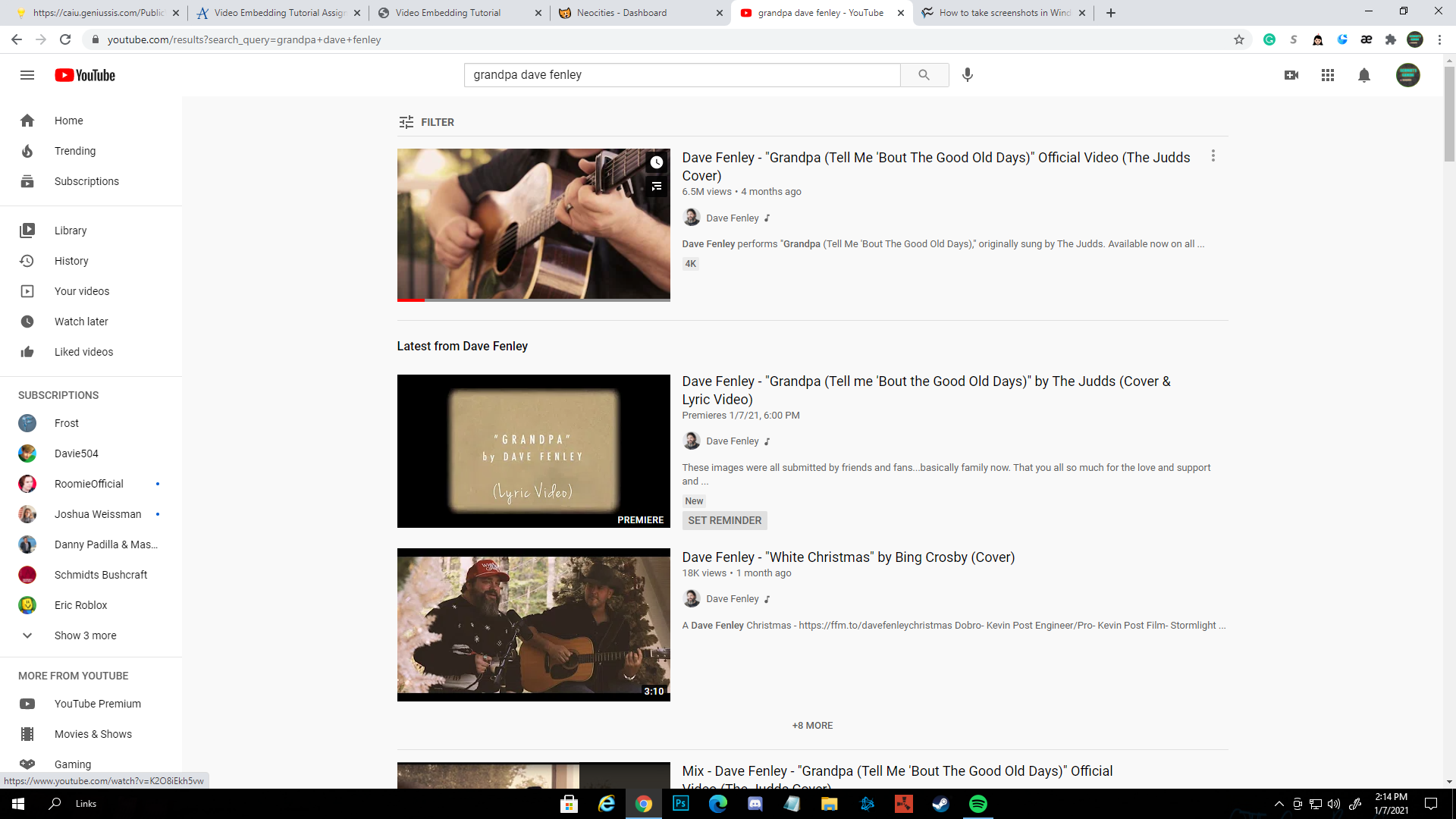The width and height of the screenshot is (1456, 819).
Task: Reload the page in Chrome
Action: [65, 39]
